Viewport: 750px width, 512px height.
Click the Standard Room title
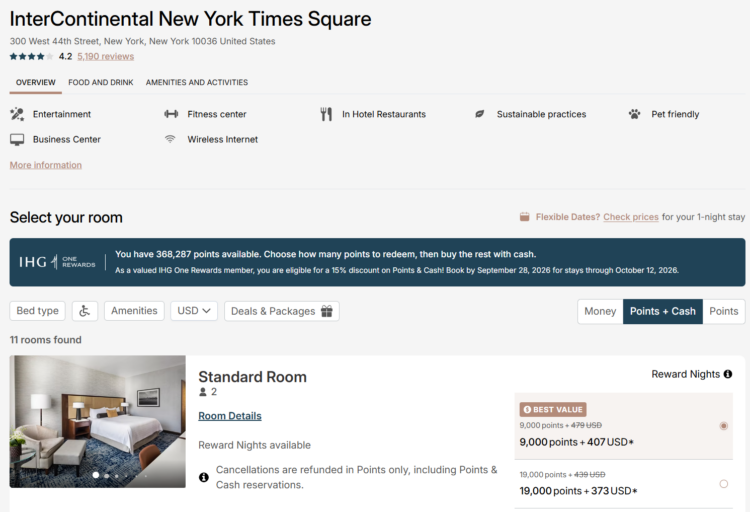click(x=253, y=377)
